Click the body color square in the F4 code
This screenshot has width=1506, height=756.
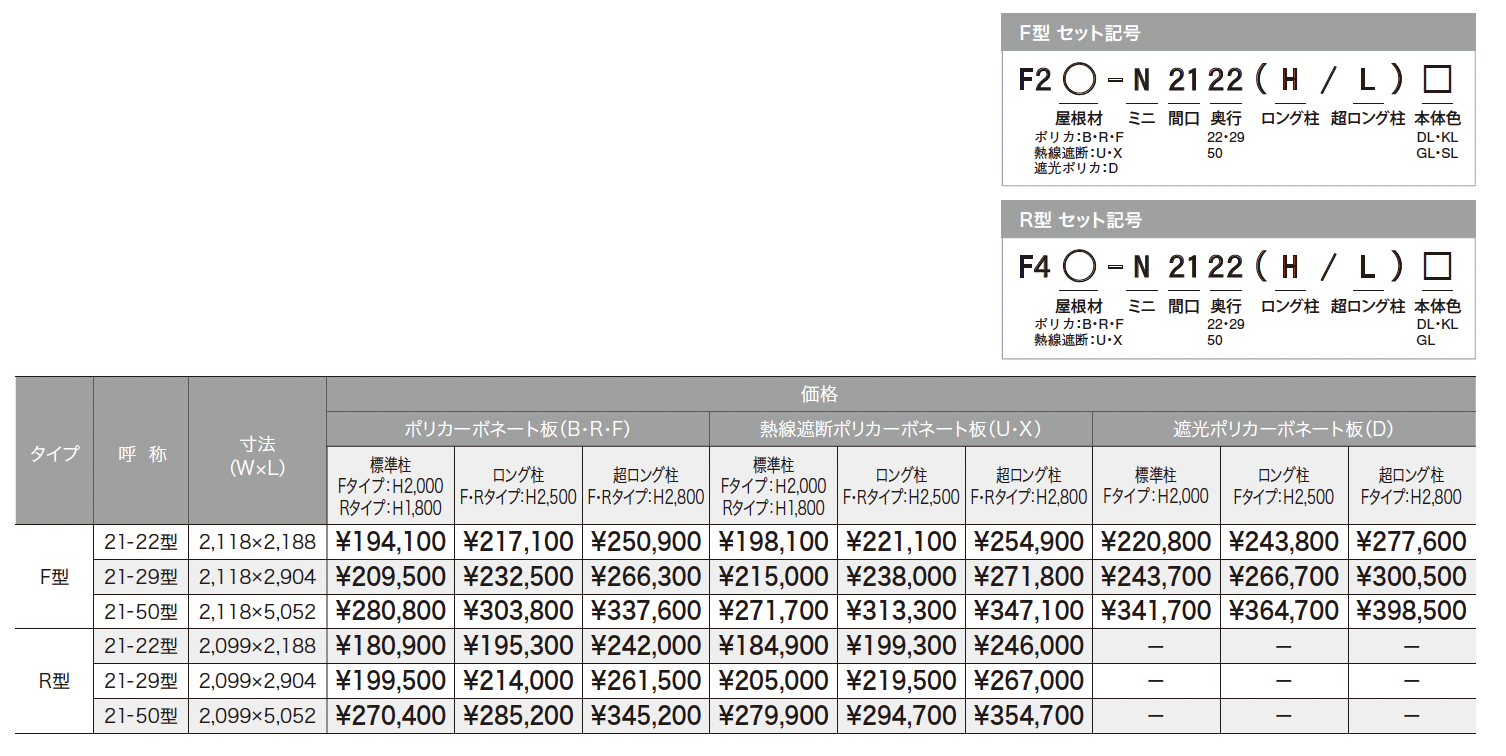pyautogui.click(x=1437, y=267)
